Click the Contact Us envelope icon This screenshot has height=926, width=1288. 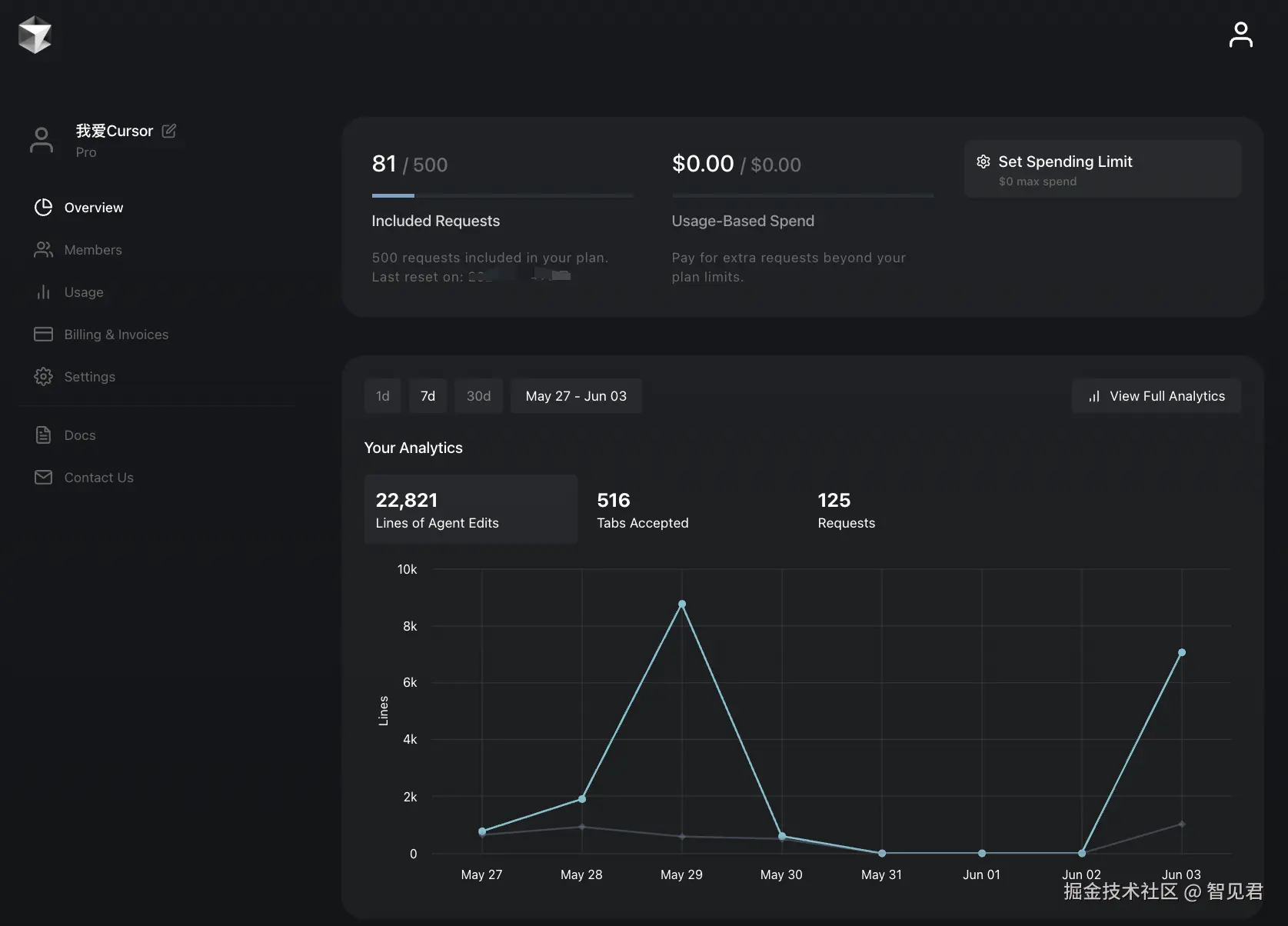(x=43, y=477)
